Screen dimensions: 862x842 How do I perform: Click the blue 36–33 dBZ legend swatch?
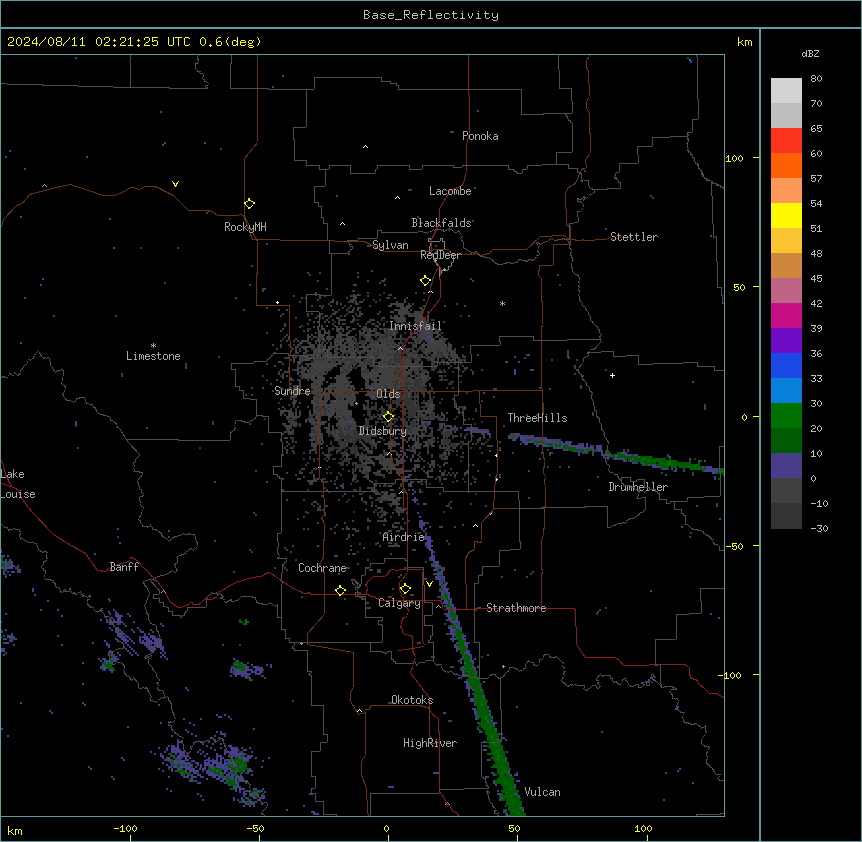point(786,365)
